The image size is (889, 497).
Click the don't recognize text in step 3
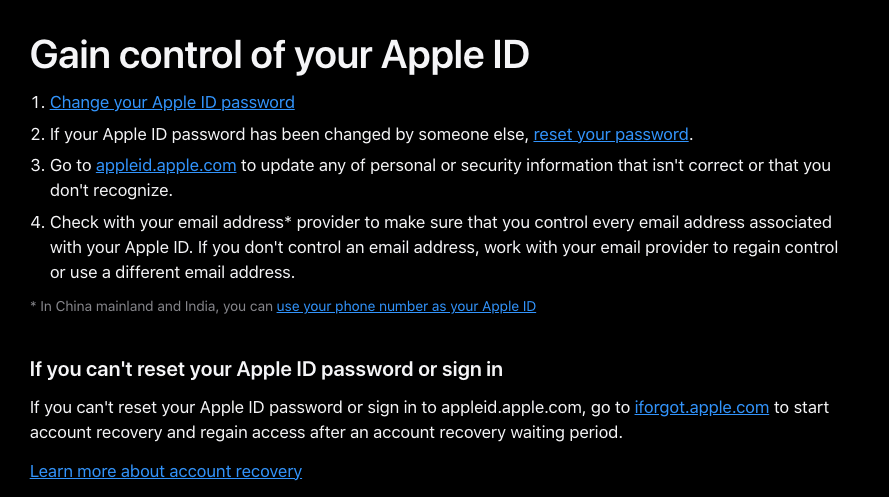click(110, 189)
